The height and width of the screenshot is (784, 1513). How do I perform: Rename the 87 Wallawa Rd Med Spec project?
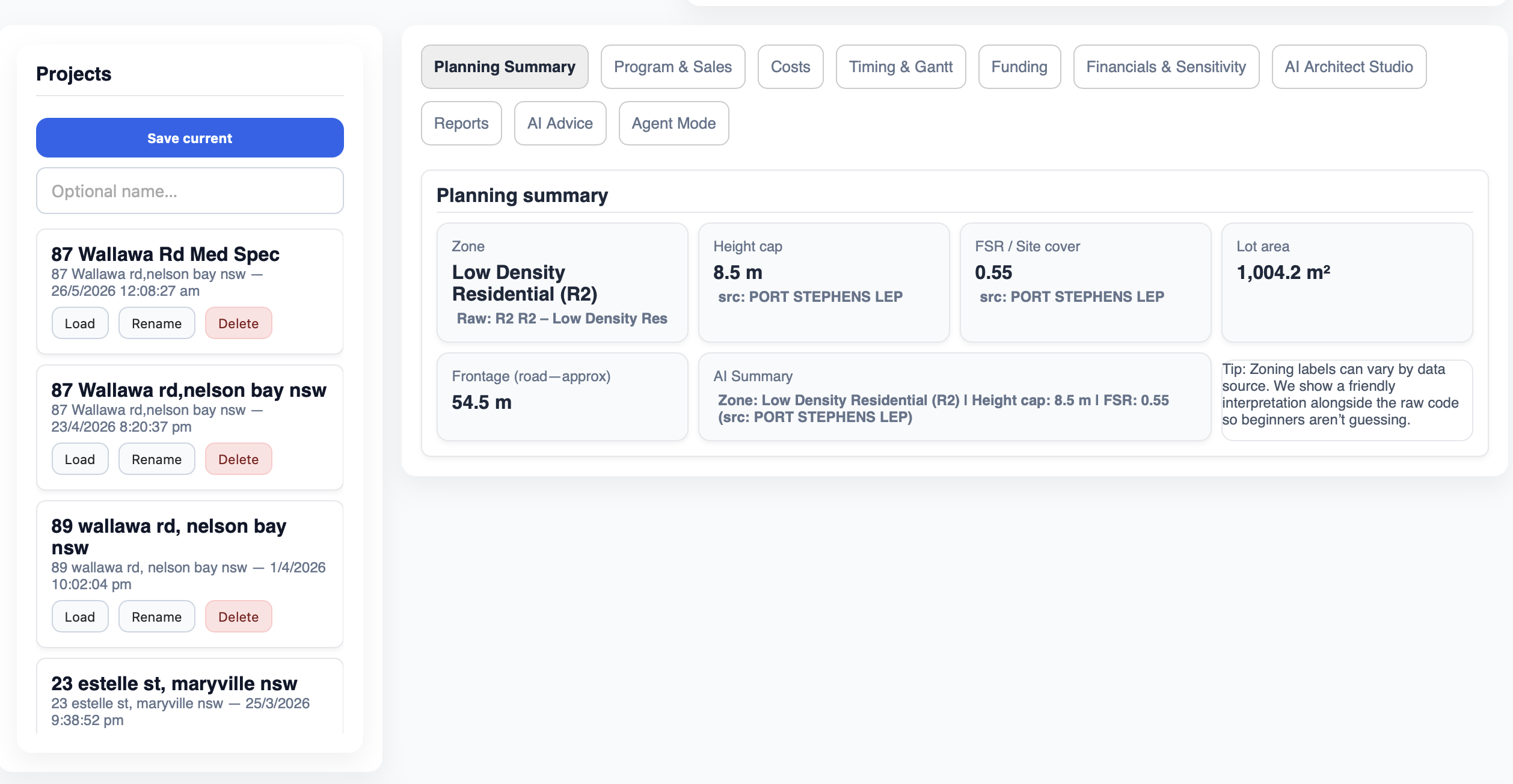point(157,323)
